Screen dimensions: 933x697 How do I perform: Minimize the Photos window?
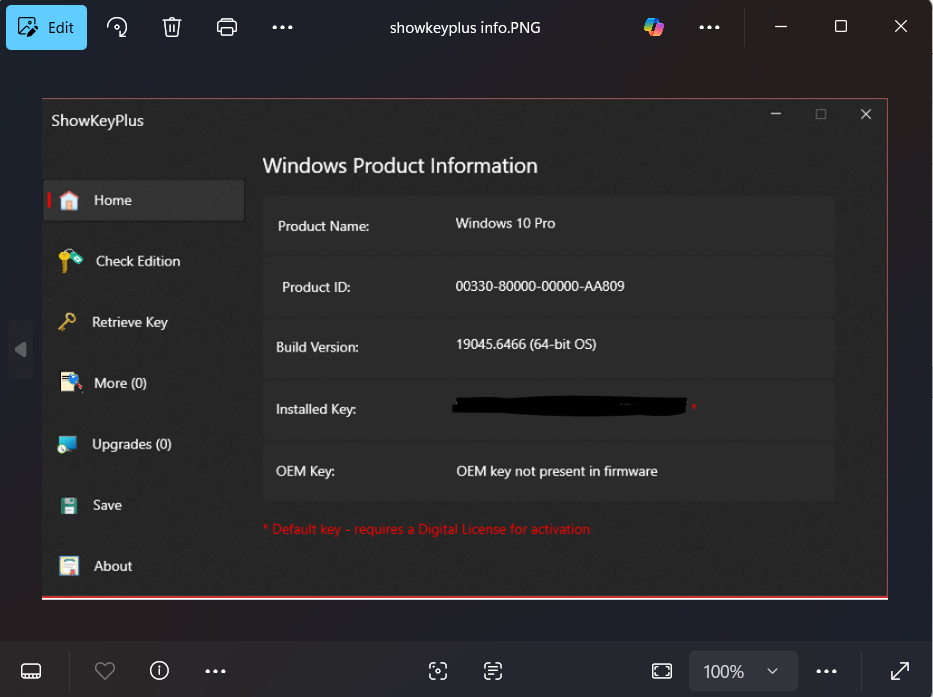[781, 27]
